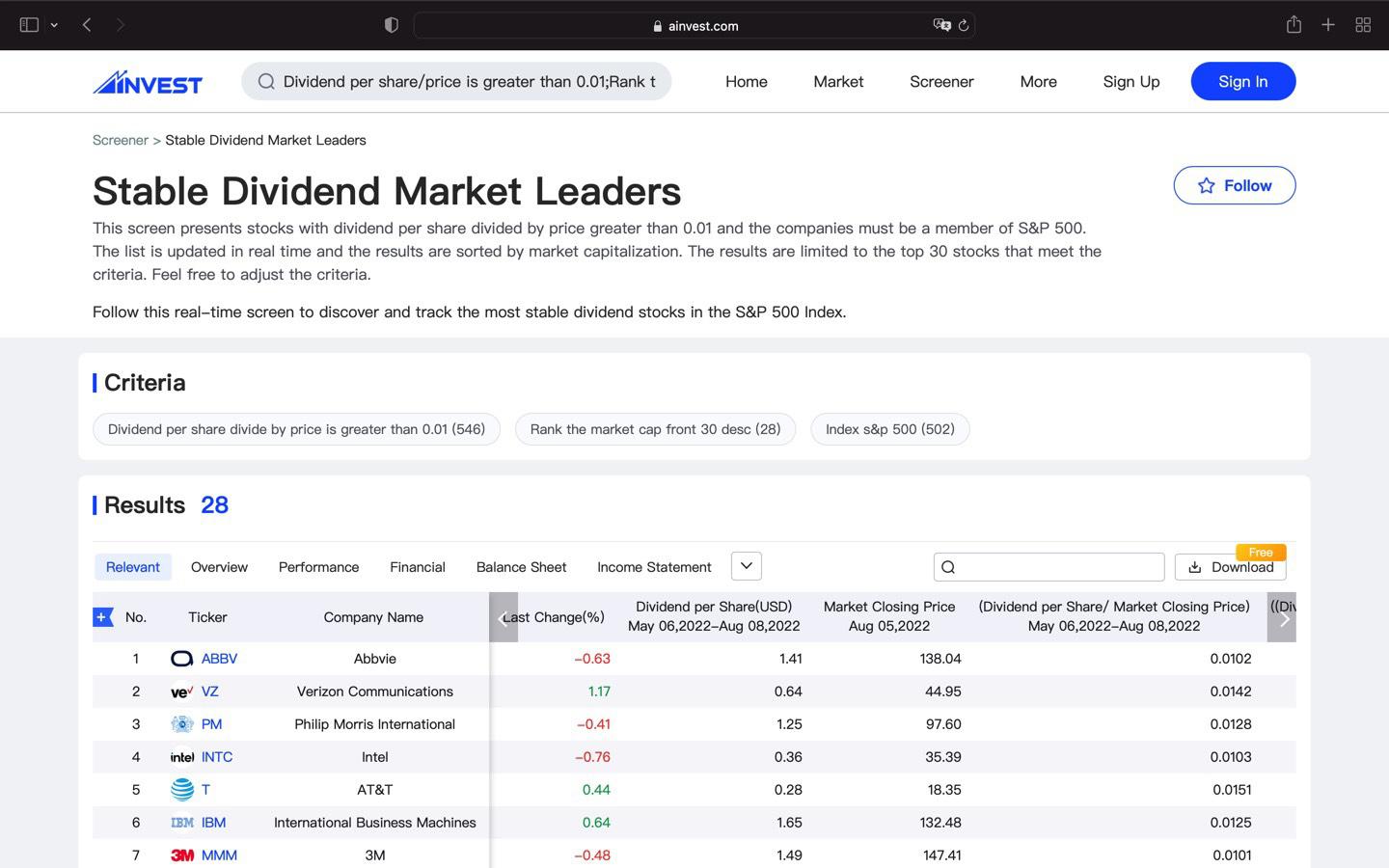Click the Share icon in Safari toolbar
The image size is (1389, 868).
pos(1294,25)
